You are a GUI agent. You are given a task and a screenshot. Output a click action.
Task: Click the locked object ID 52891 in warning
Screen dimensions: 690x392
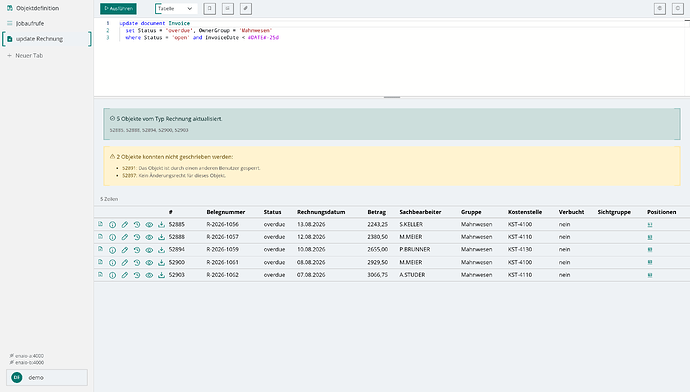coord(129,168)
